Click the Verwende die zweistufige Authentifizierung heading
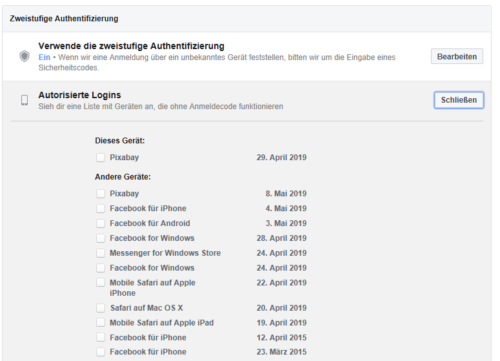This screenshot has height=361, width=500. point(131,46)
